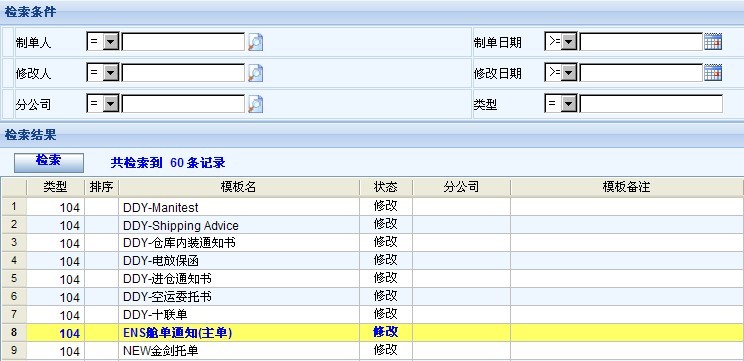Click row number 1 header cell
Screen dimensions: 744x361
tap(14, 207)
